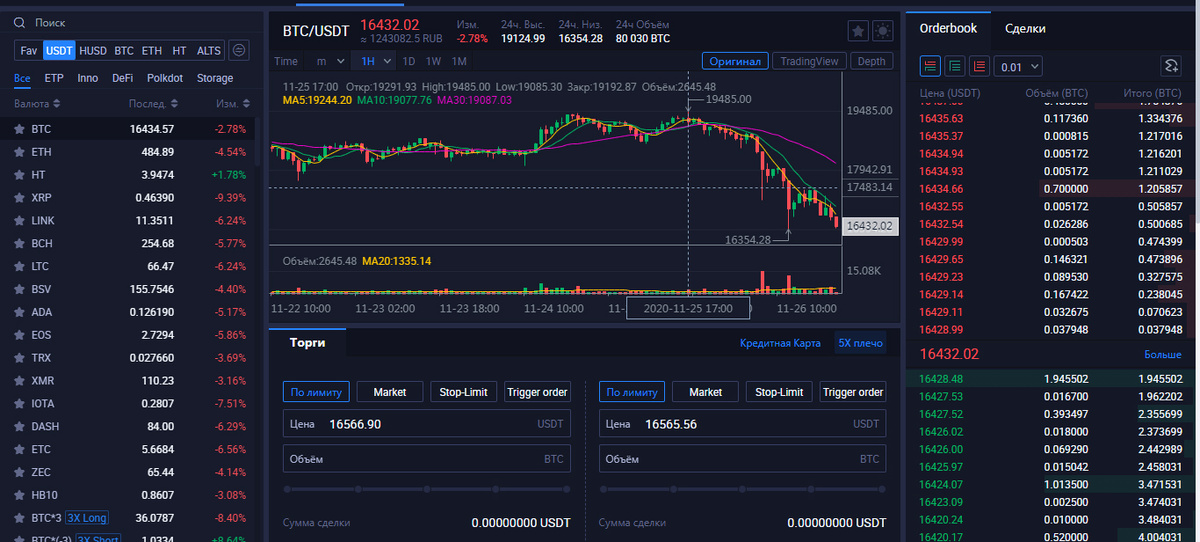The image size is (1200, 542).
Task: Select the 1W chart interval
Action: click(434, 61)
